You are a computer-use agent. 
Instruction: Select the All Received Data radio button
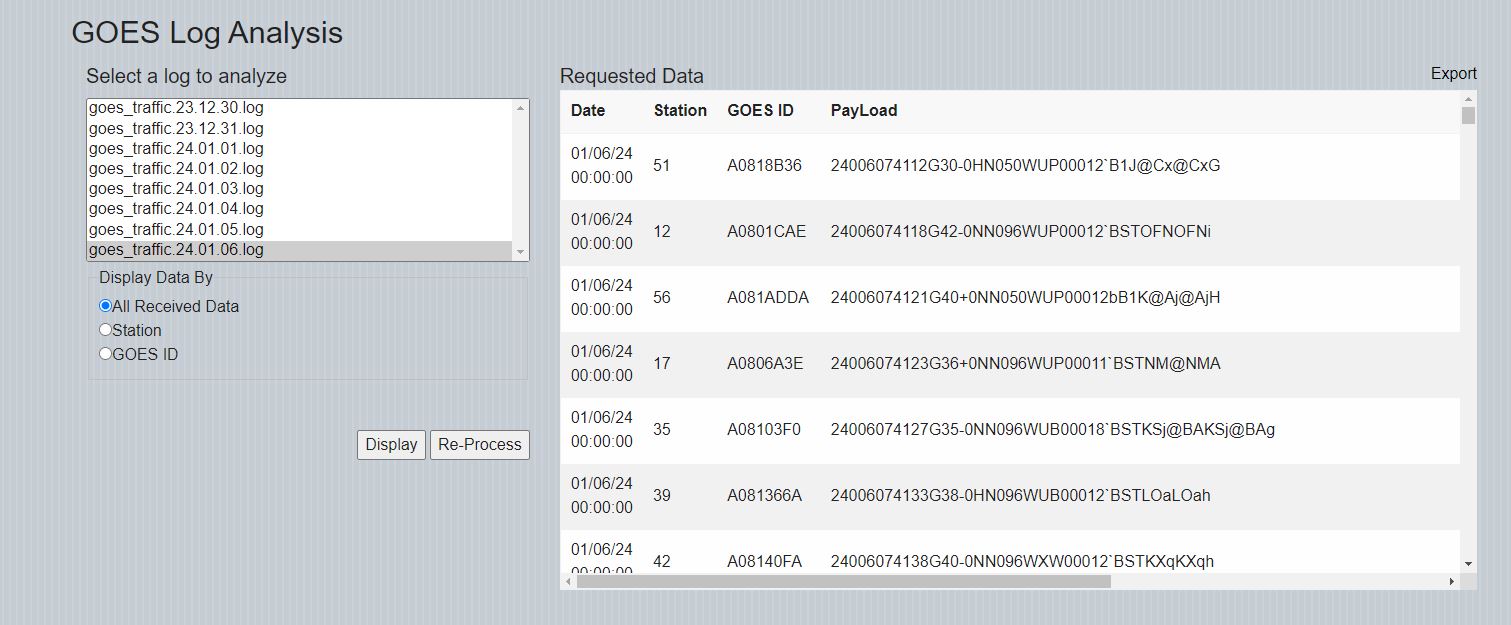105,306
